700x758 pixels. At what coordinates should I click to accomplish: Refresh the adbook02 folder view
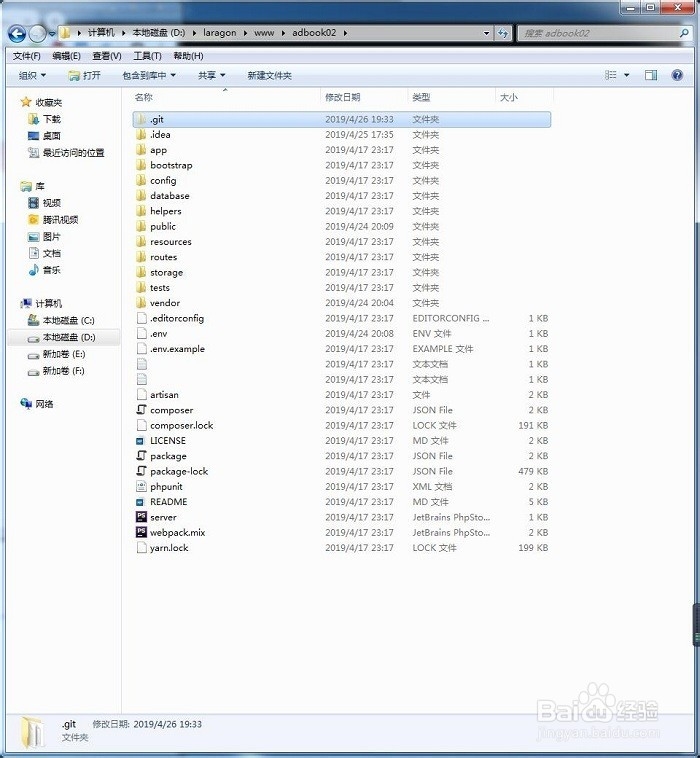pyautogui.click(x=503, y=33)
